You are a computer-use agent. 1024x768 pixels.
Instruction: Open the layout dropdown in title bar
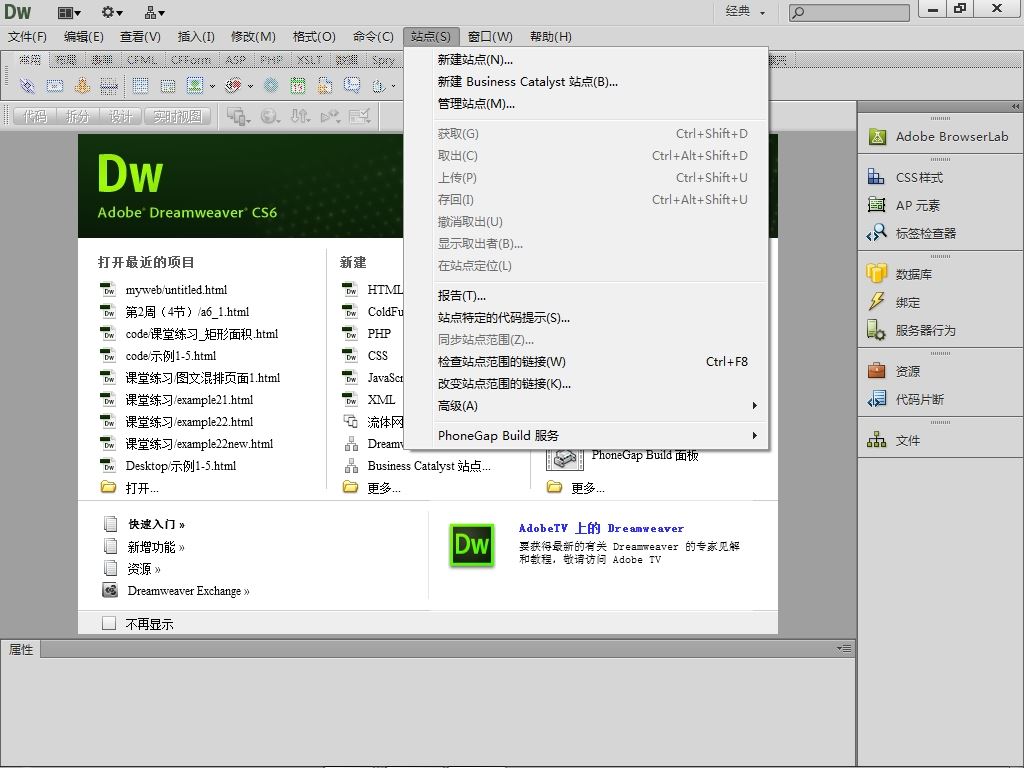69,12
